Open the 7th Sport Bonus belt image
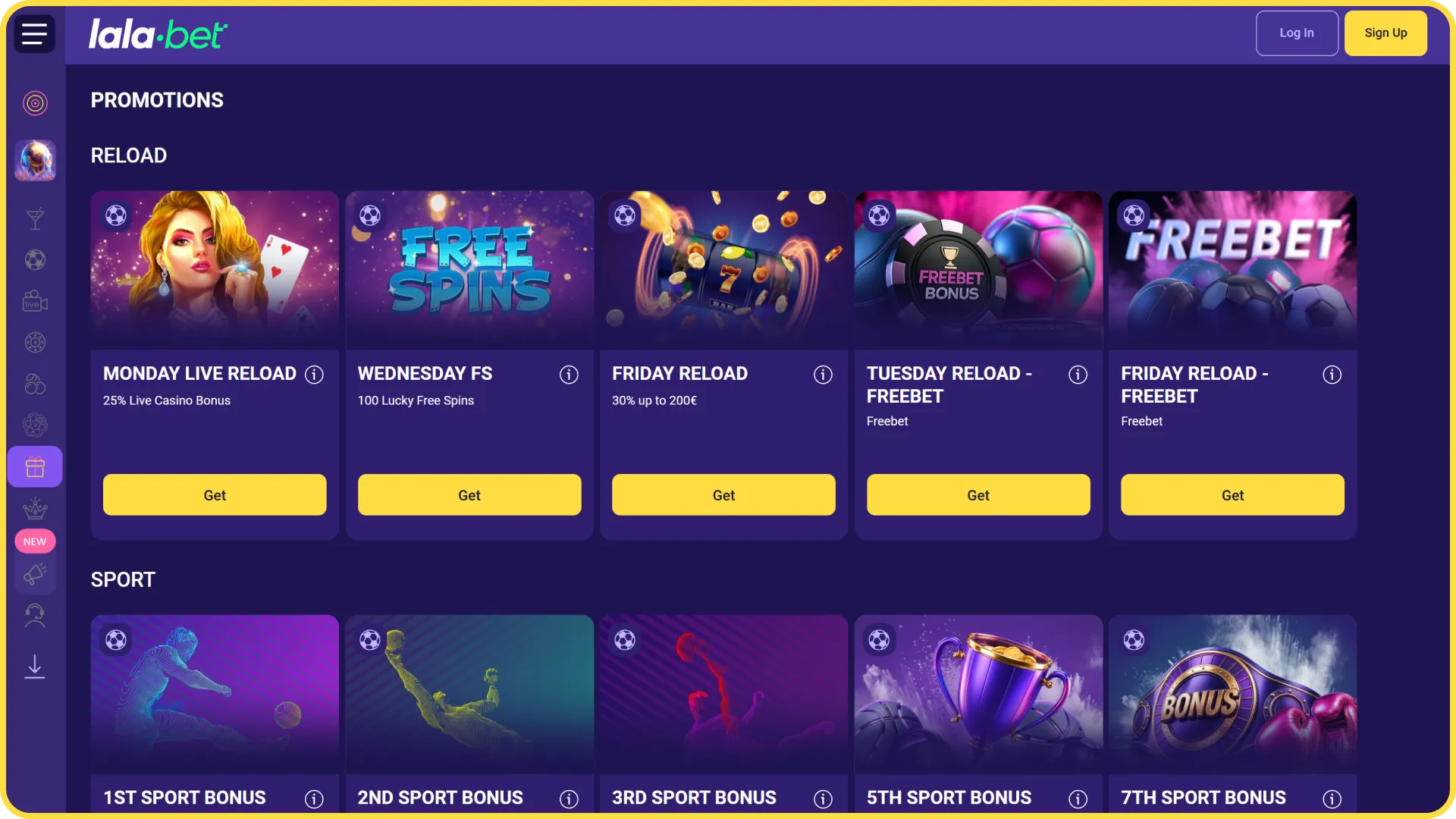This screenshot has height=819, width=1456. [1232, 694]
